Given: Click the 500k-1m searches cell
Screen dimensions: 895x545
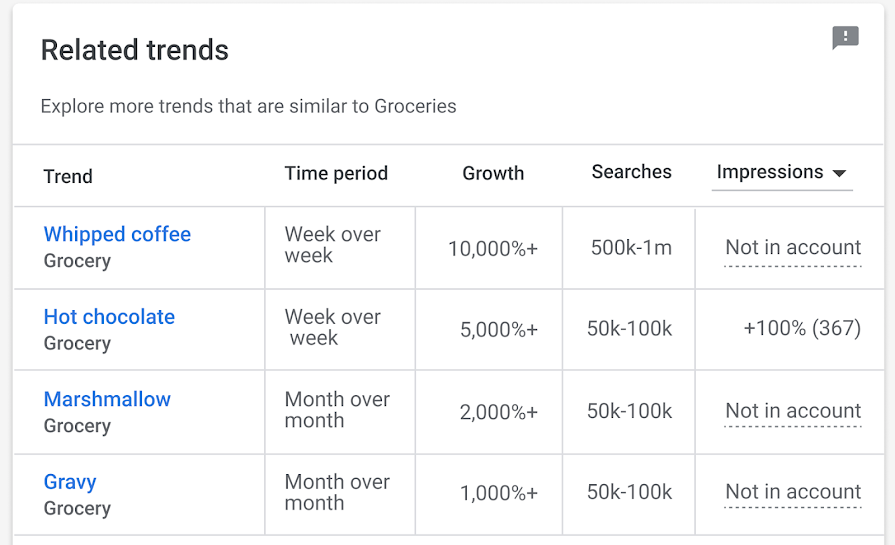Looking at the screenshot, I should (631, 248).
